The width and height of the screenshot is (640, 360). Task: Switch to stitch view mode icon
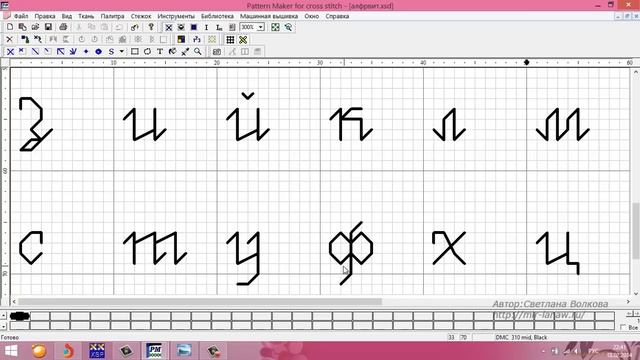coord(169,27)
